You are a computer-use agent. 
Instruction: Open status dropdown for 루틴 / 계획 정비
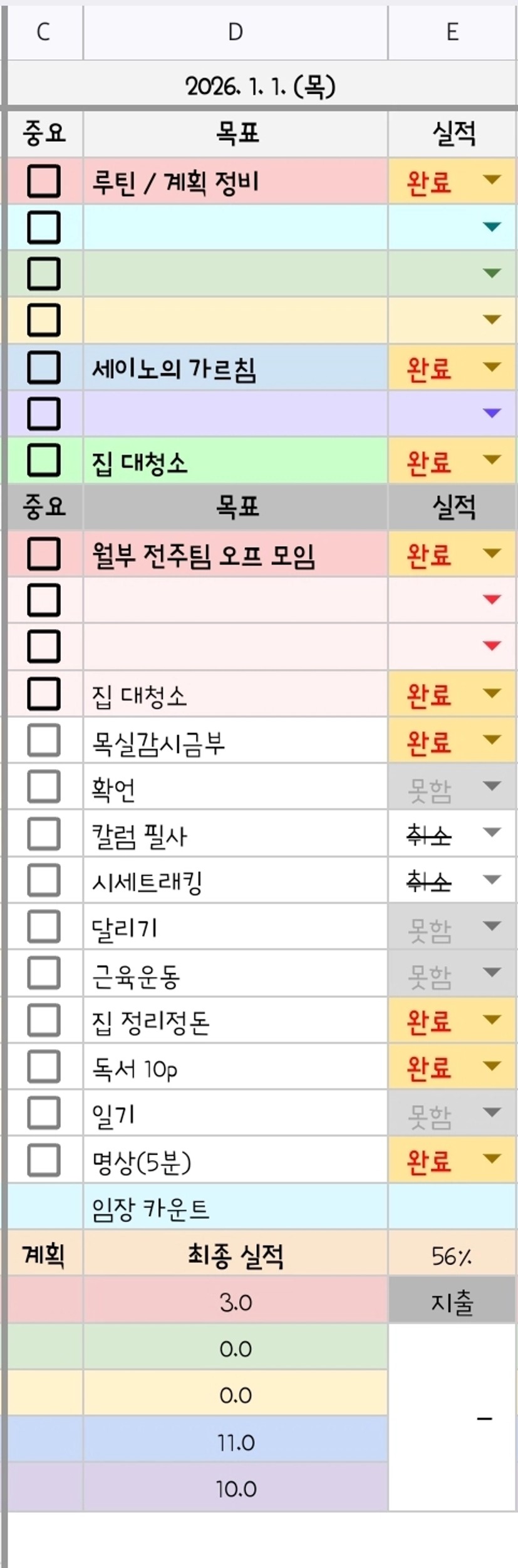(x=492, y=180)
